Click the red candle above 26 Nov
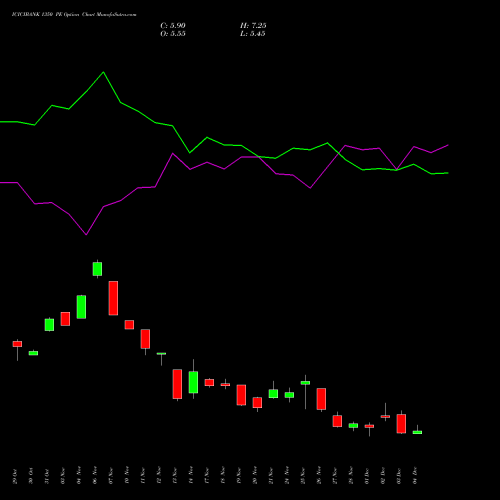The image size is (500, 500). [321, 399]
